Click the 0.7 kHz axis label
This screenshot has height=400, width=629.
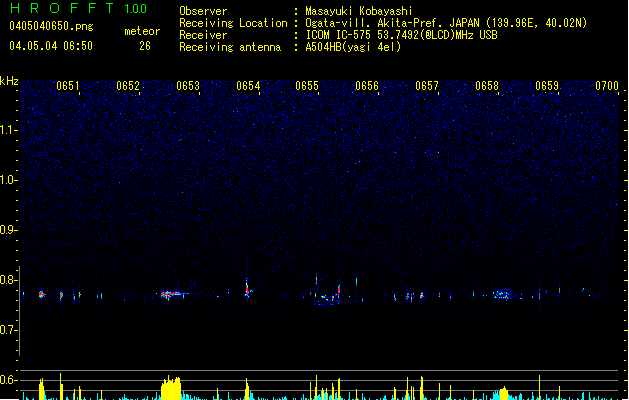(x=8, y=330)
